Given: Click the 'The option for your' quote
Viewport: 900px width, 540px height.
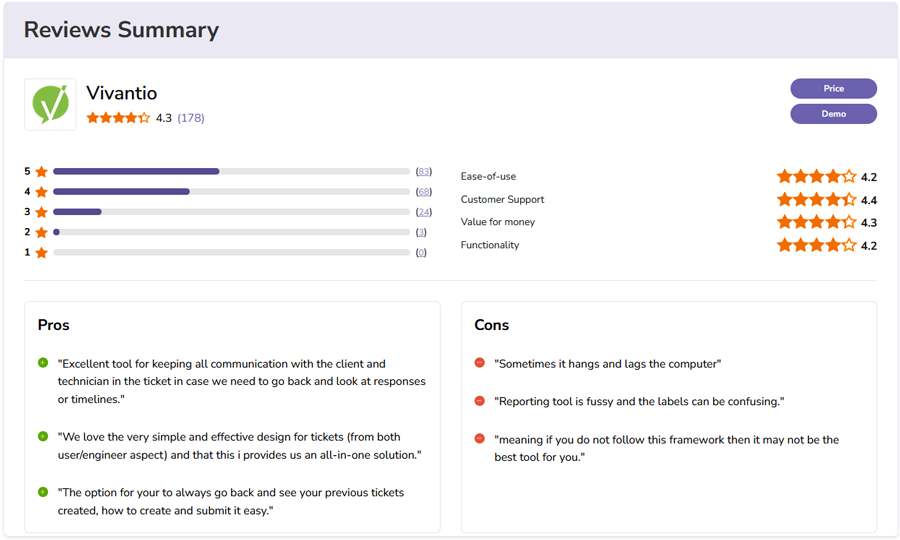Looking at the screenshot, I should coord(231,502).
